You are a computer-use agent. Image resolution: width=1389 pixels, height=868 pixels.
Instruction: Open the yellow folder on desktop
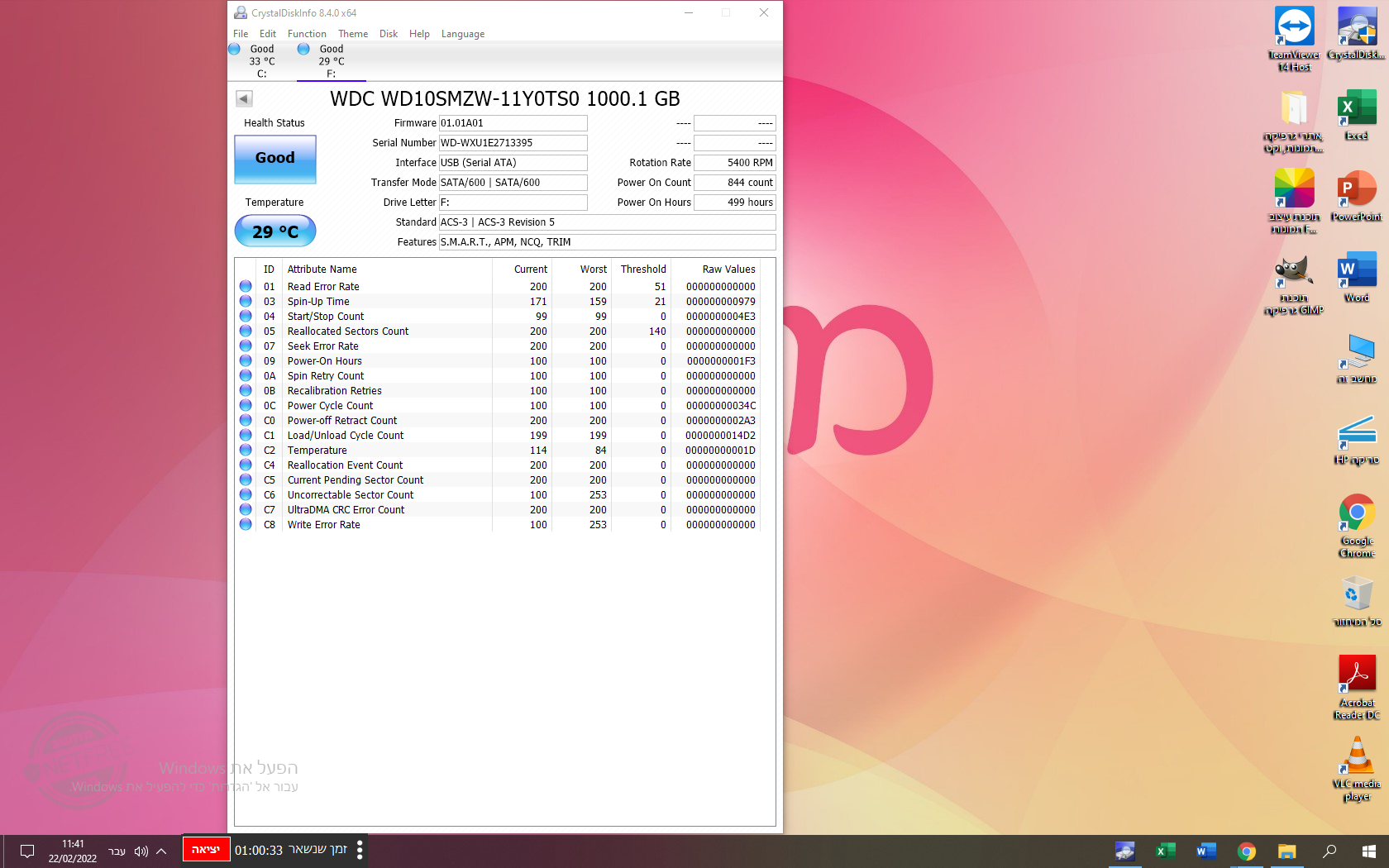[1294, 122]
